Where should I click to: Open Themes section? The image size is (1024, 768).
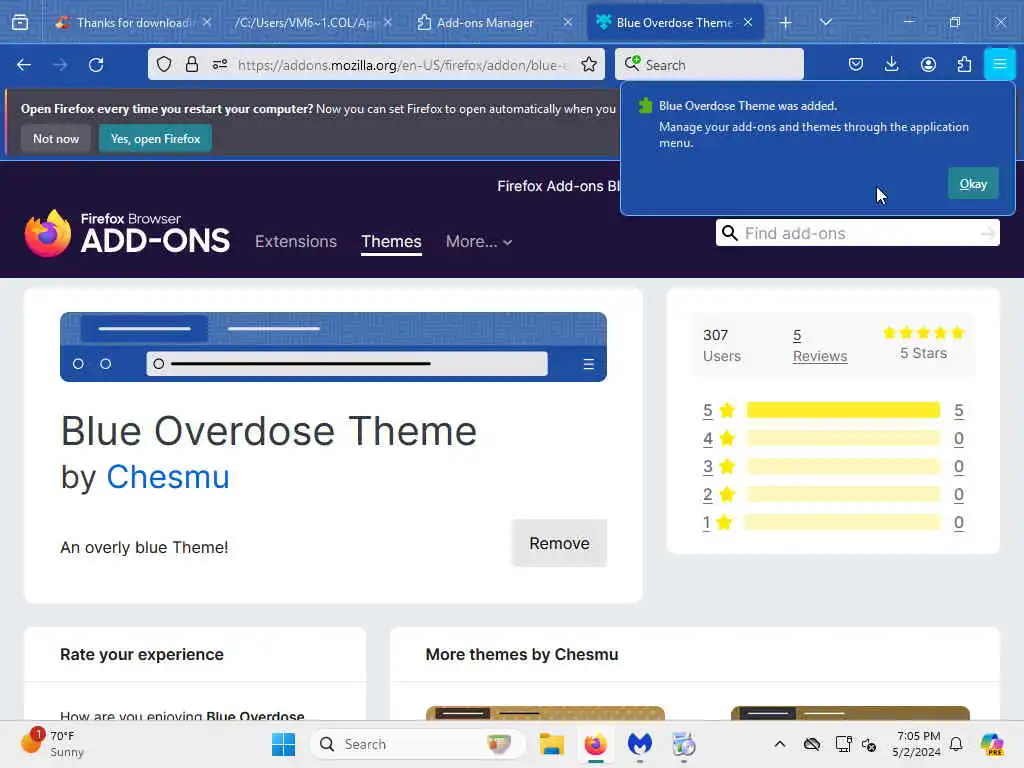click(x=391, y=242)
